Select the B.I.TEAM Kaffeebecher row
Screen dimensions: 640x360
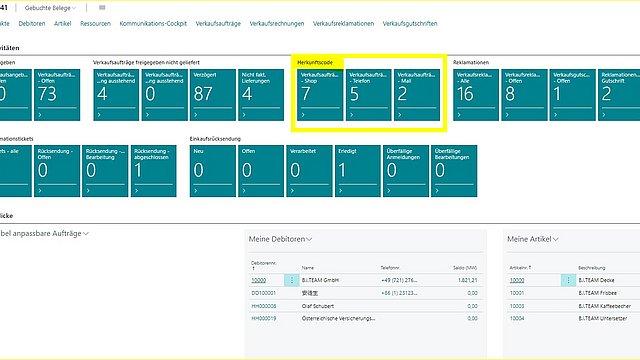point(573,306)
